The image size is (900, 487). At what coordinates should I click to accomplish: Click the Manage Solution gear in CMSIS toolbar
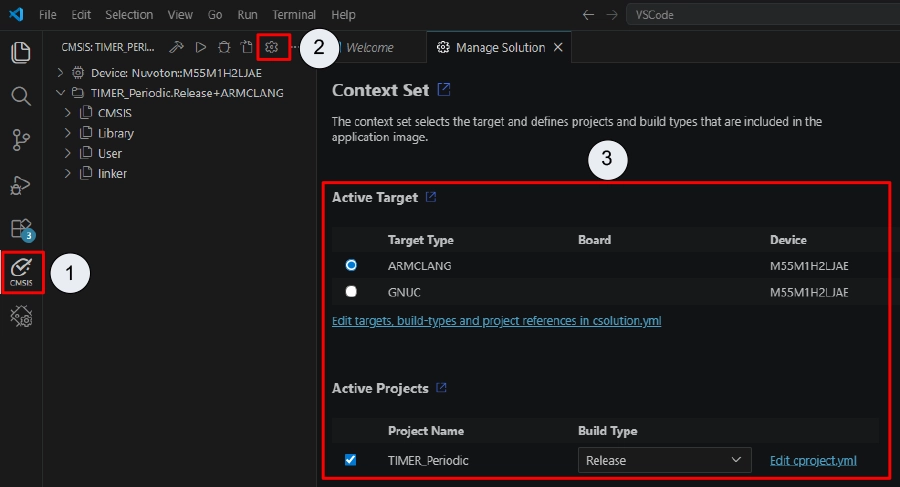coord(271,47)
